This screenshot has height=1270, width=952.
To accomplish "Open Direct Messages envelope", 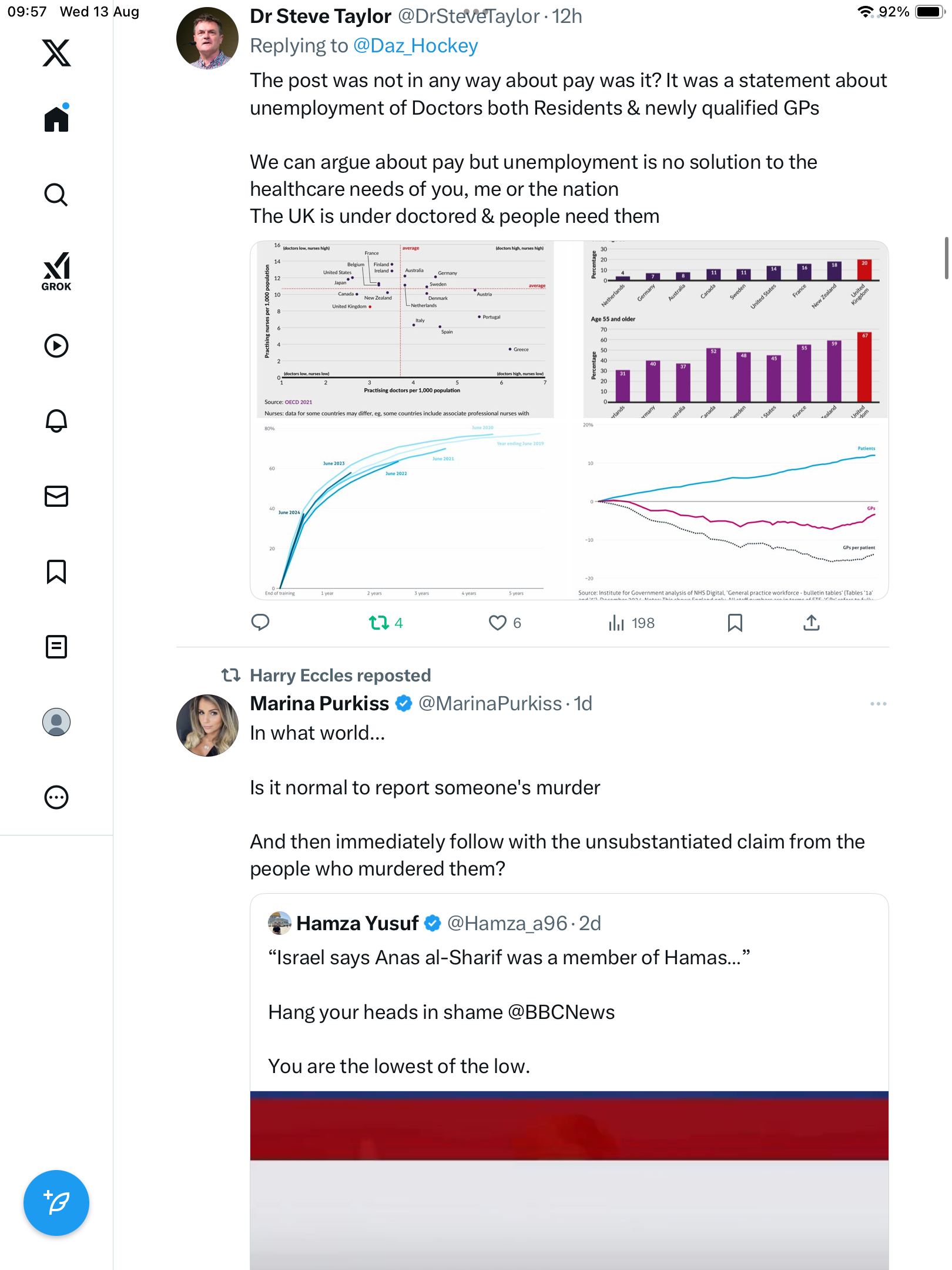I will (x=56, y=496).
